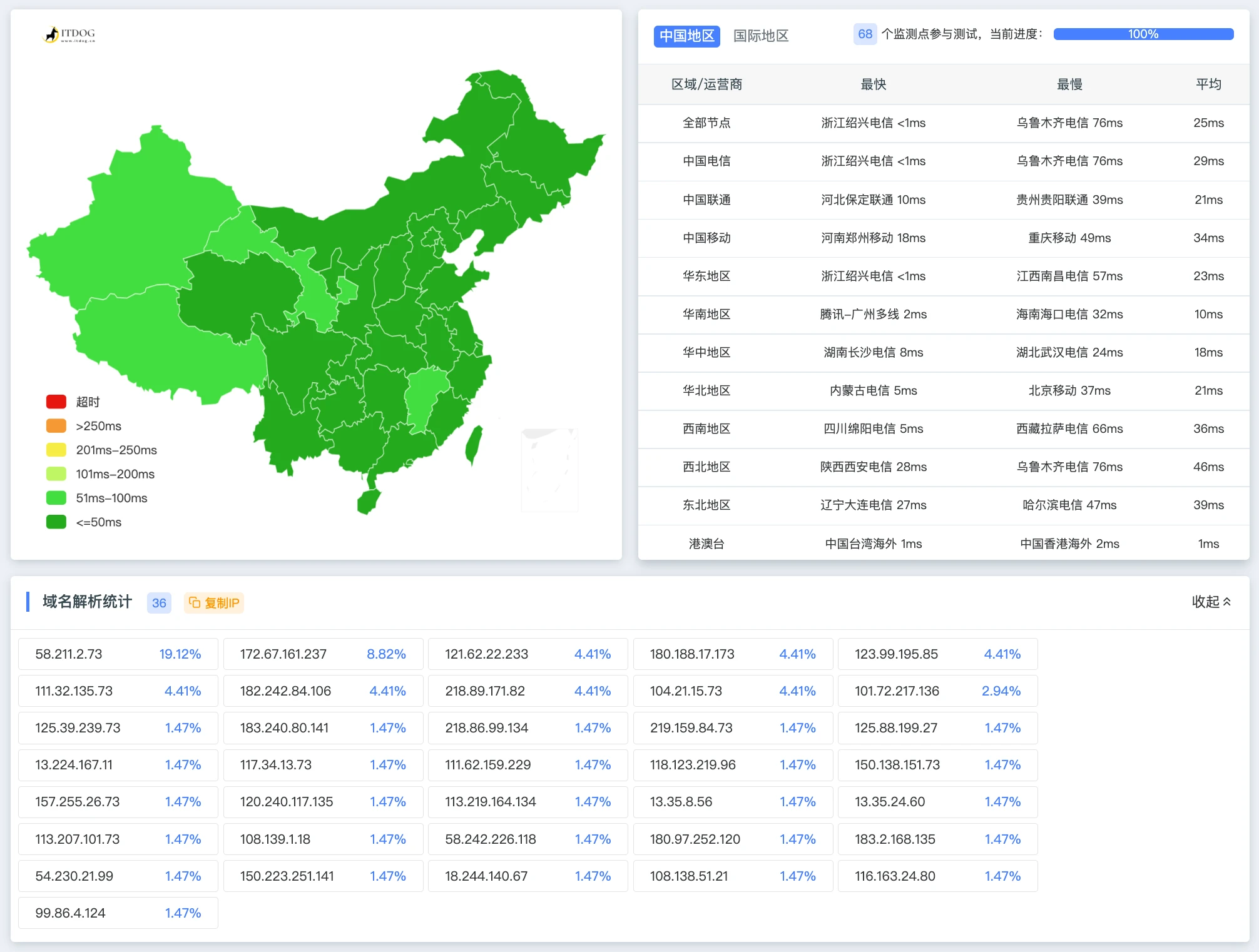
Task: Click the collapse chevron next to 收起
Action: pos(1227,602)
